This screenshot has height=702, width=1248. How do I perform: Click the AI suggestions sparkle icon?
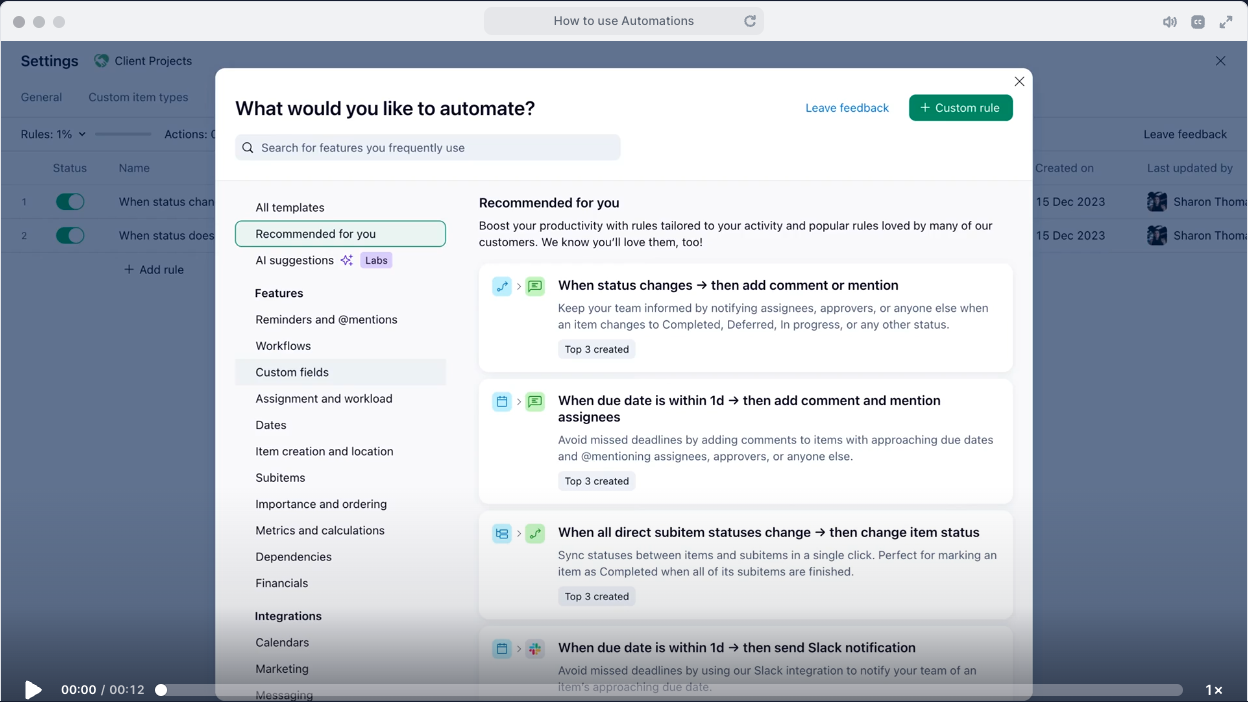346,261
